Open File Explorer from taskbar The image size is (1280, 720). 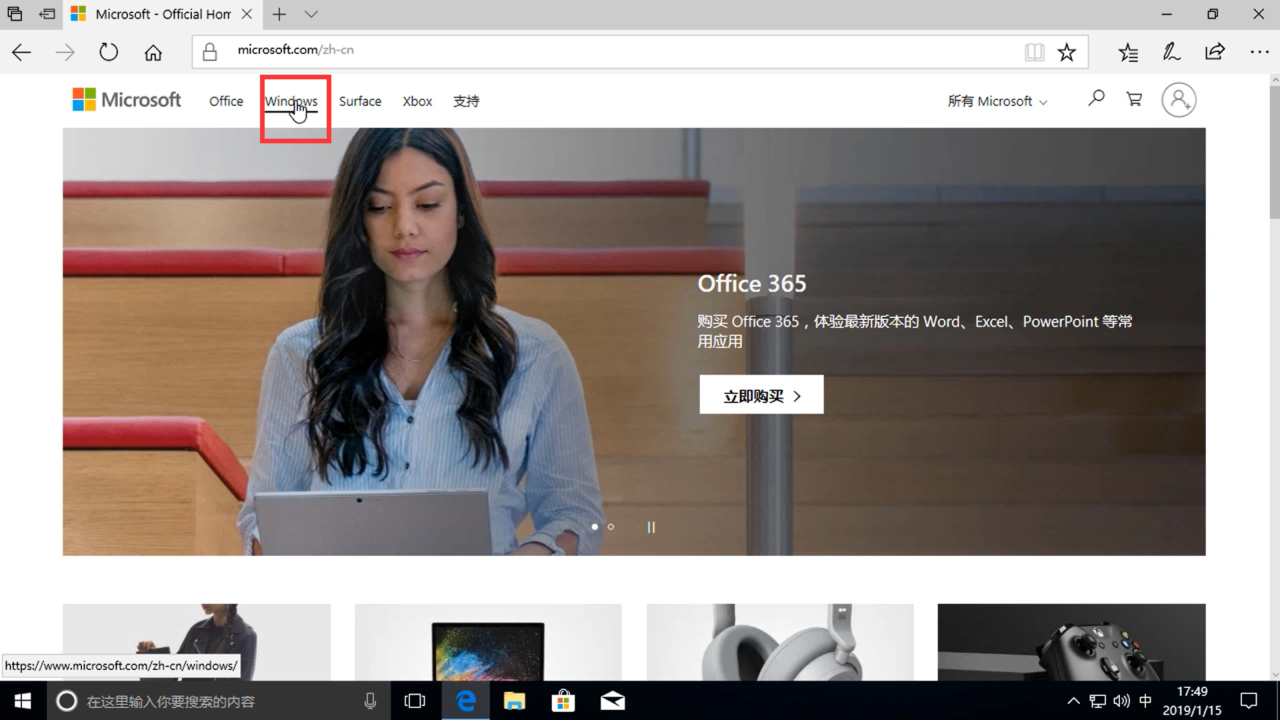click(x=514, y=701)
